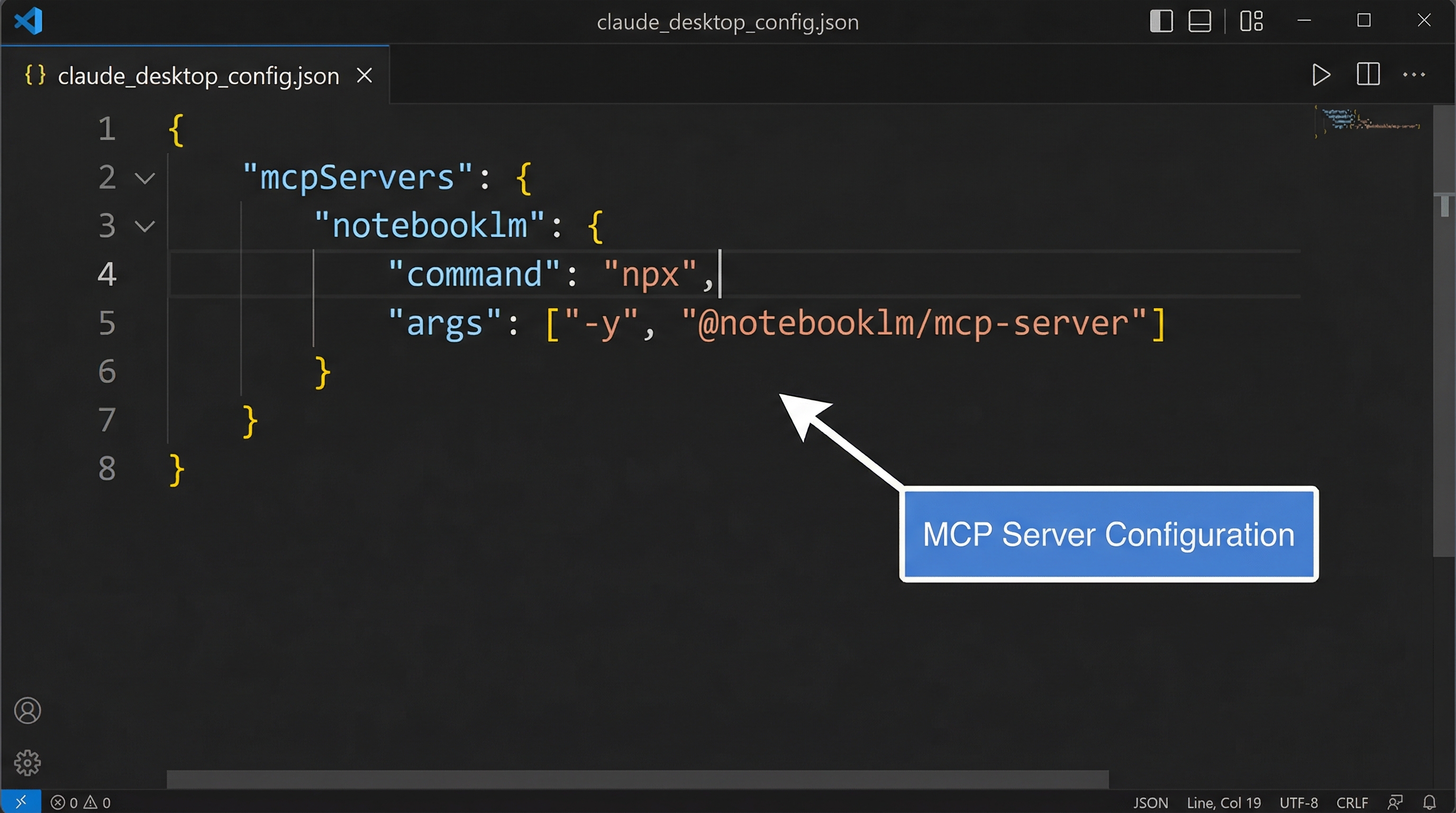Collapse the notebooklm block on line 3
Screen dimensions: 1456x813
pyautogui.click(x=145, y=227)
